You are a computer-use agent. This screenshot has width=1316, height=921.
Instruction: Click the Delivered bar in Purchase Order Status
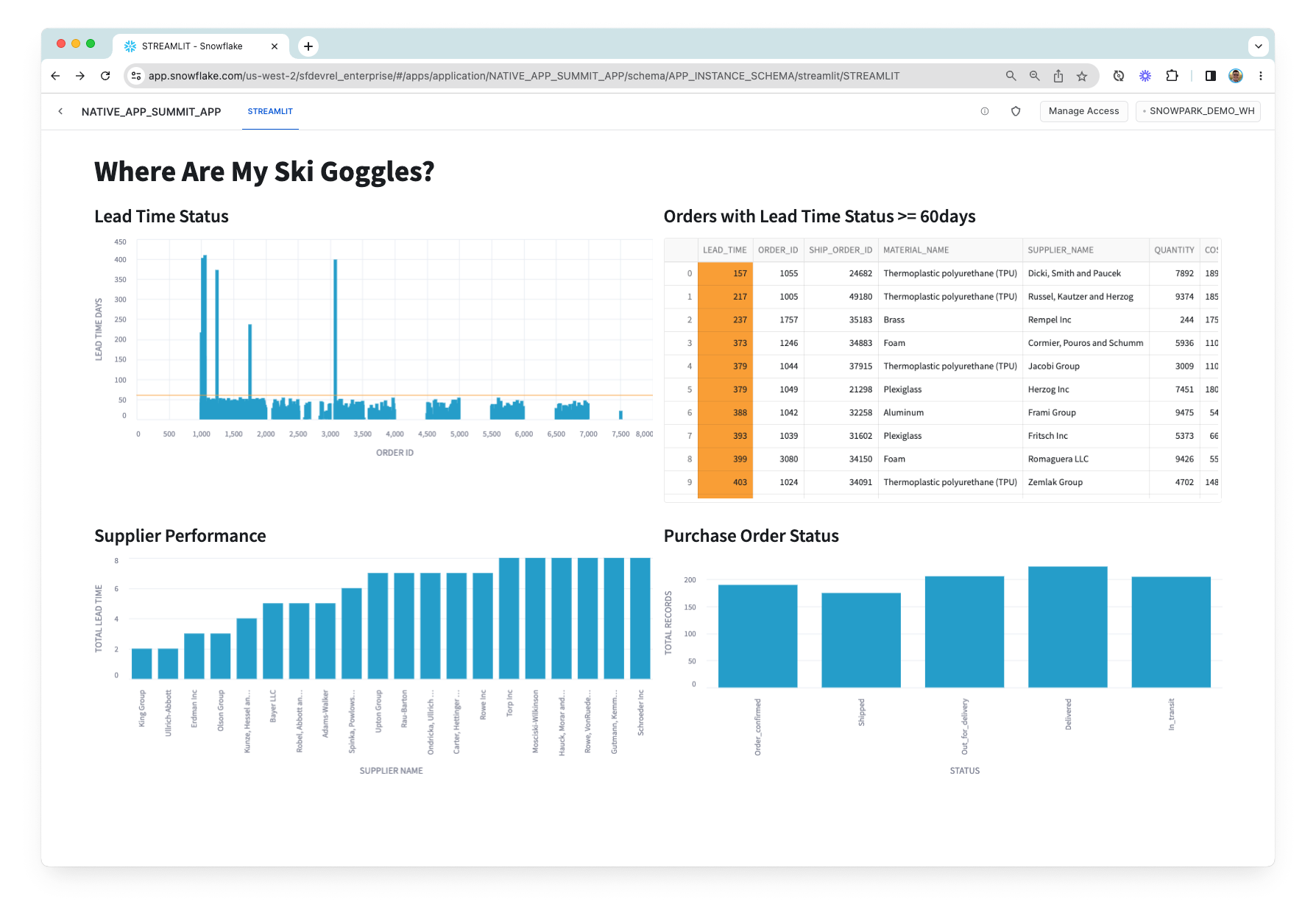pos(1067,627)
